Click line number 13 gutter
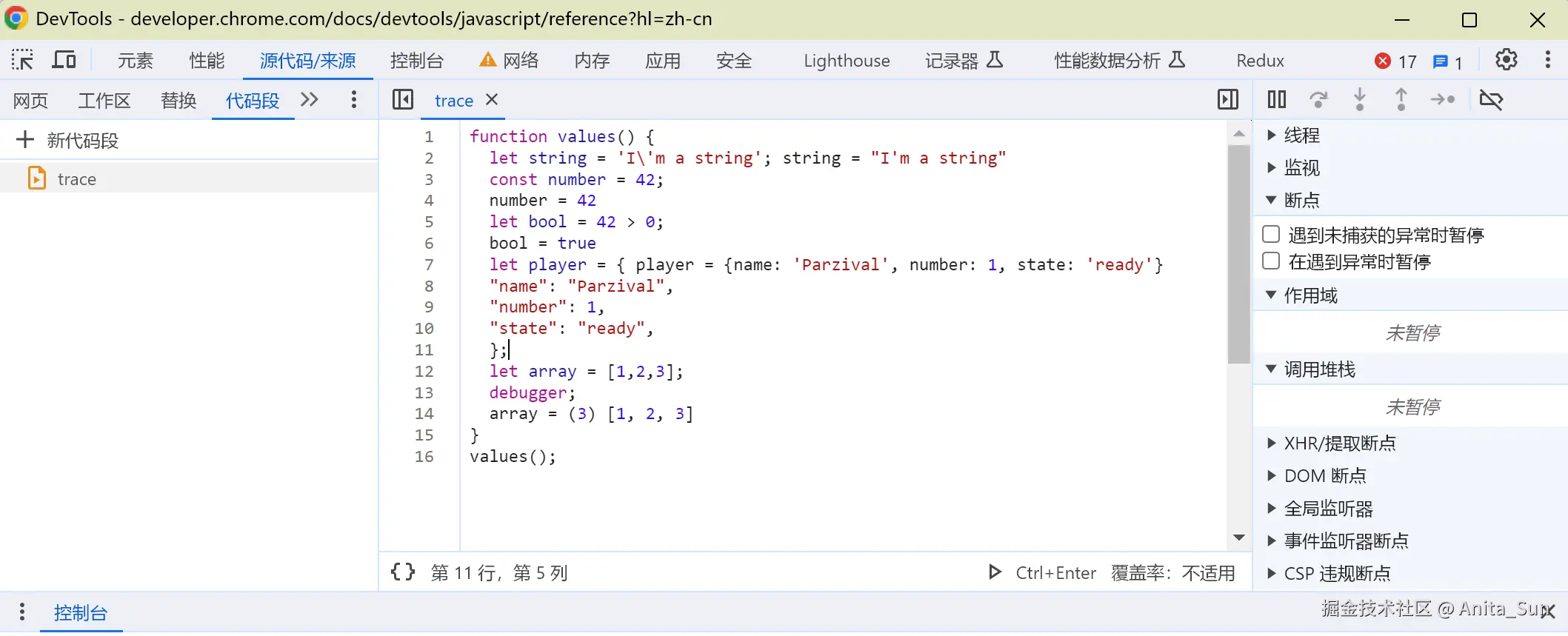This screenshot has height=636, width=1568. tap(424, 392)
